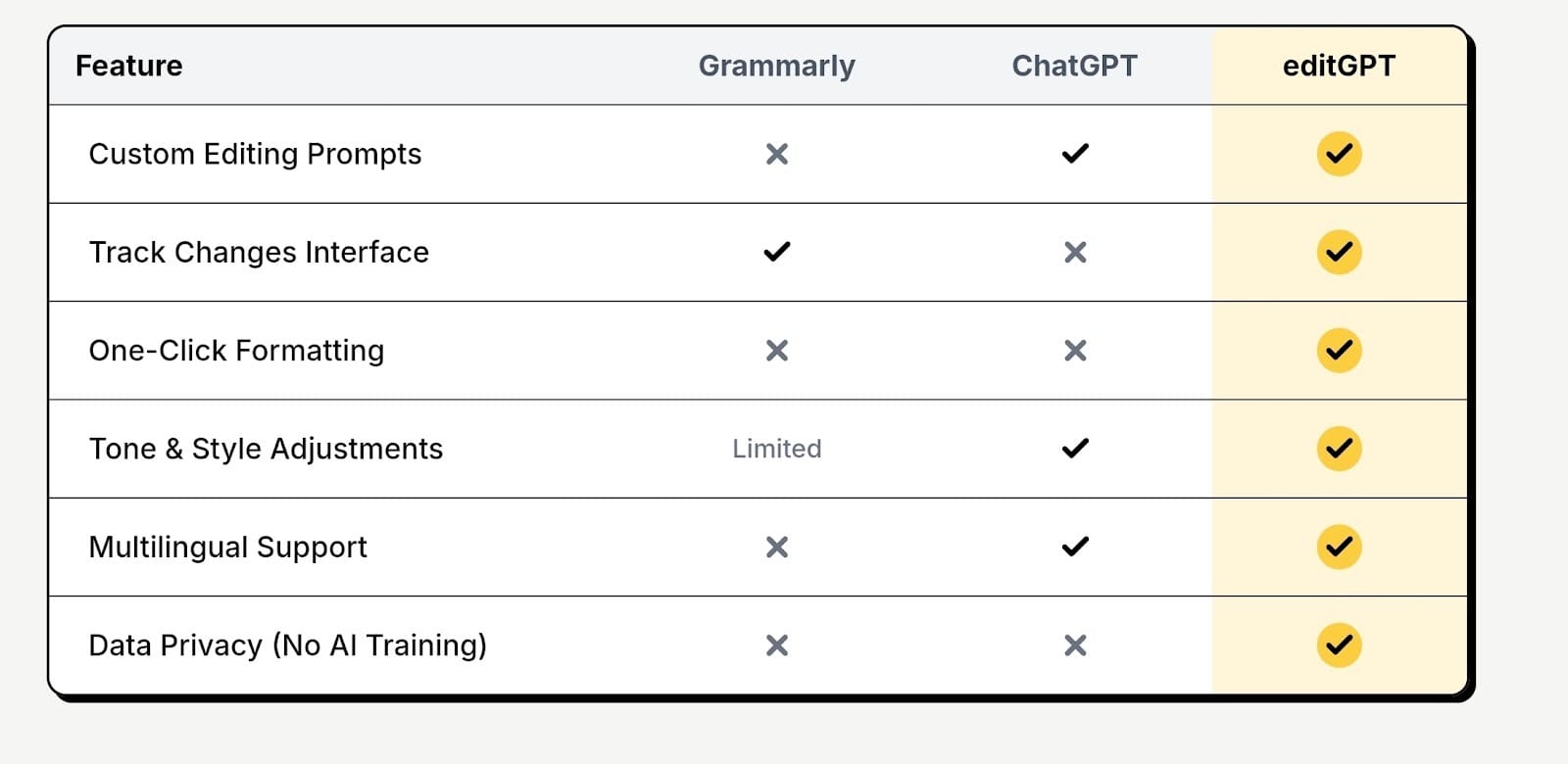
Task: Click the Grammarly column header
Action: point(776,66)
